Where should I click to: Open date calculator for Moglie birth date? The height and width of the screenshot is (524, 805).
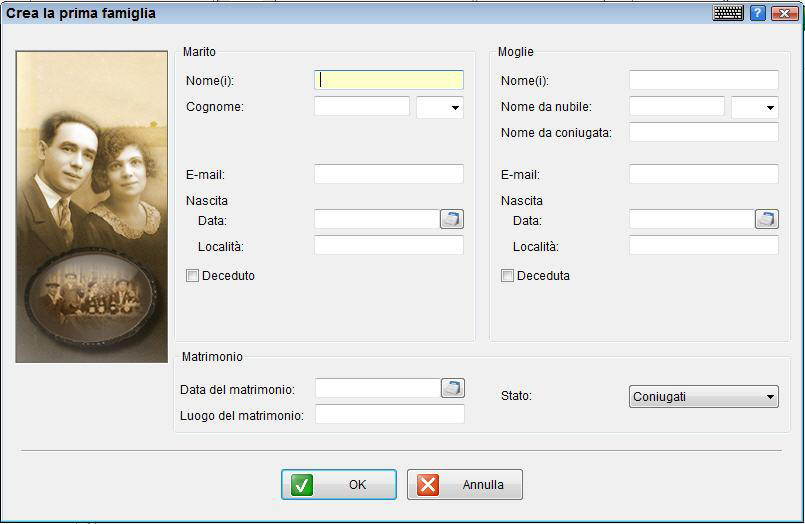pyautogui.click(x=766, y=219)
